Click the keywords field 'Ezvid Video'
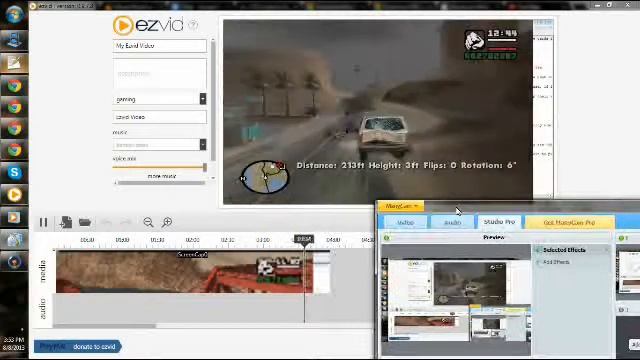This screenshot has height=360, width=640. (x=160, y=117)
